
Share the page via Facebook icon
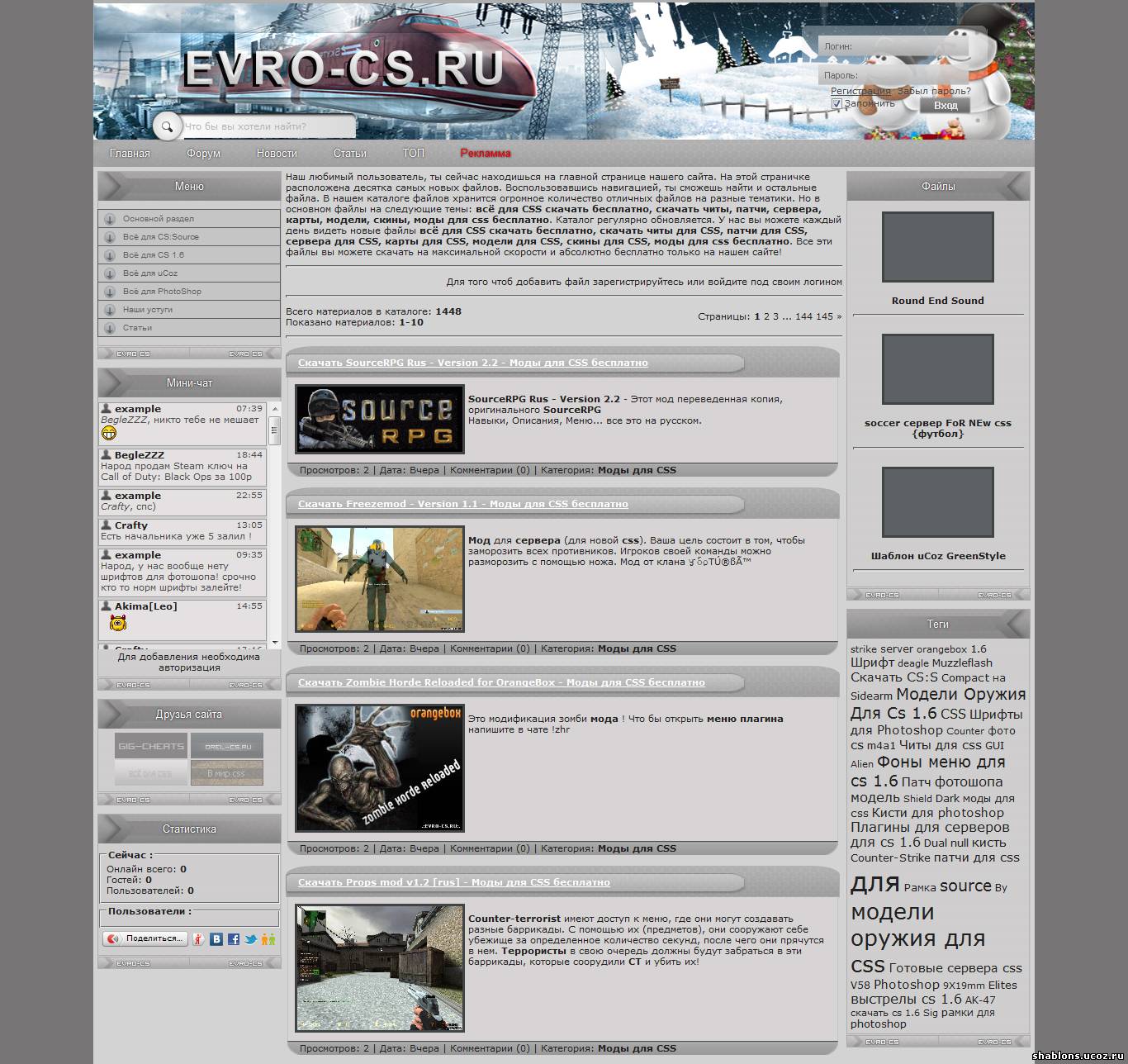234,939
